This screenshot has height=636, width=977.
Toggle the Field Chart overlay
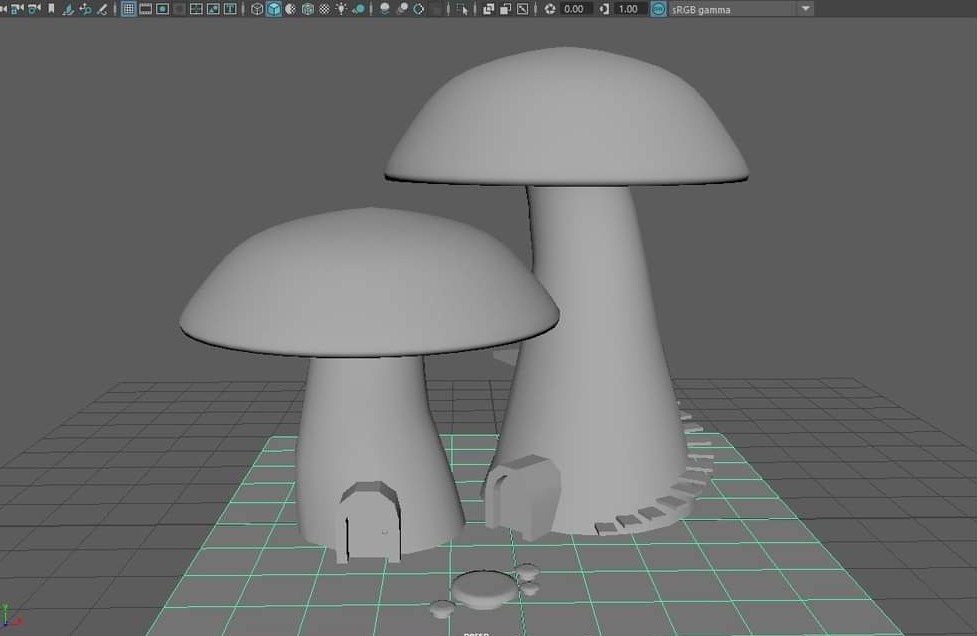[x=196, y=9]
